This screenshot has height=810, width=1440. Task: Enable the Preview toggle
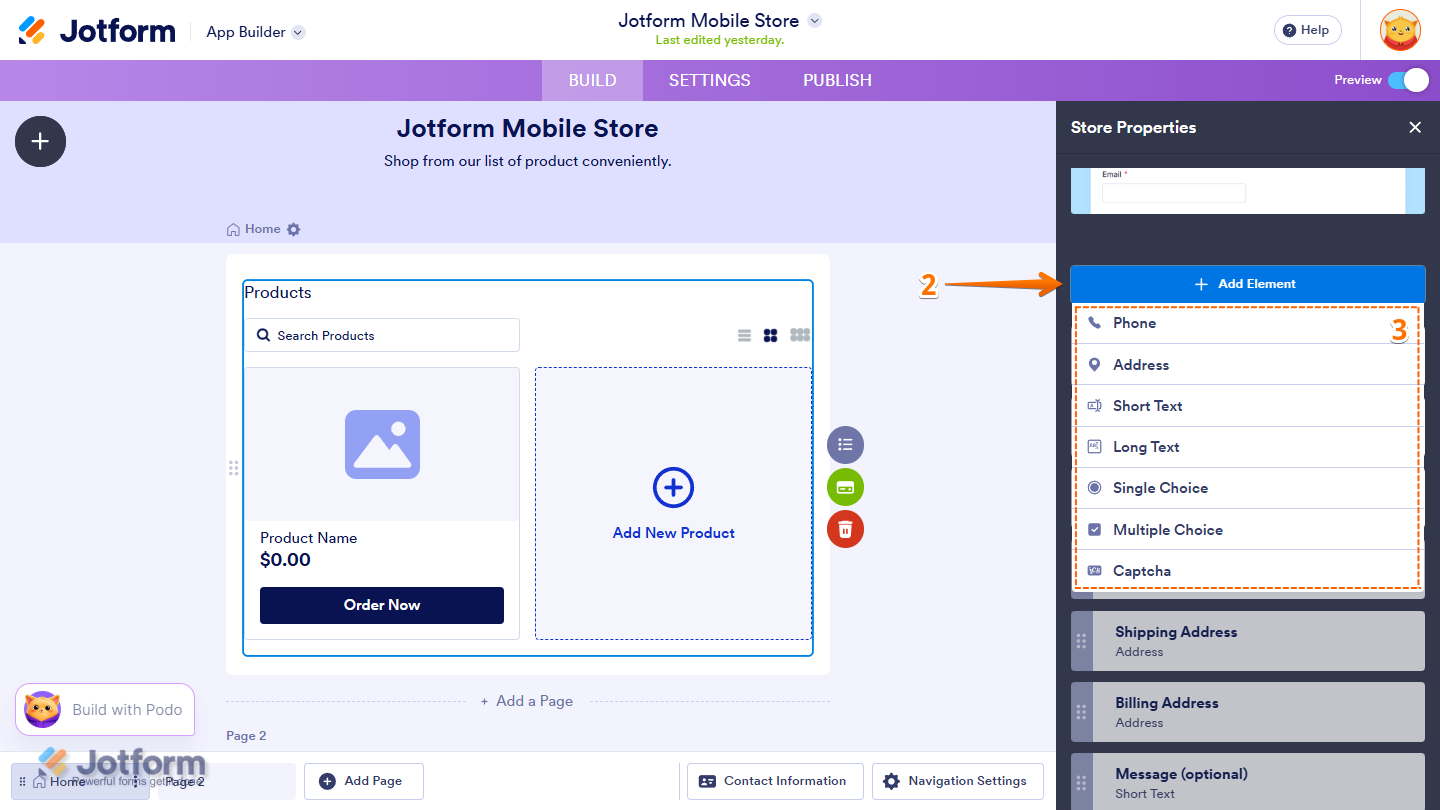1411,80
